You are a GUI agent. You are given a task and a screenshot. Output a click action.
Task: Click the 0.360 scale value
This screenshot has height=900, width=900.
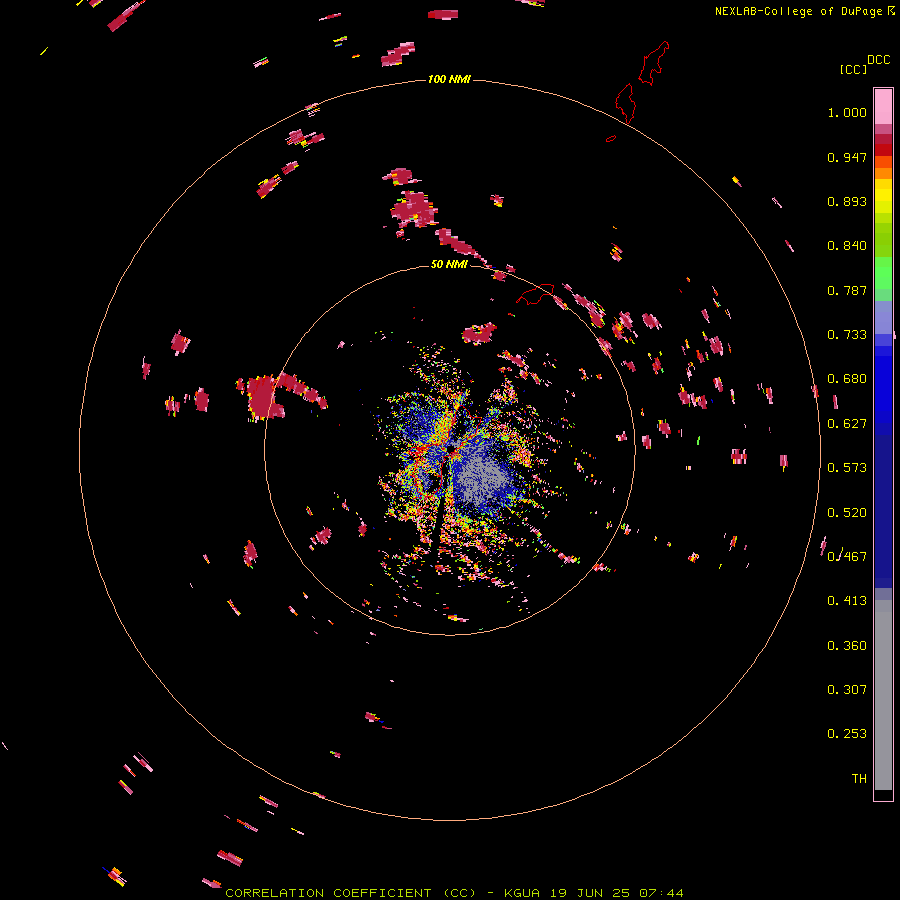[847, 646]
